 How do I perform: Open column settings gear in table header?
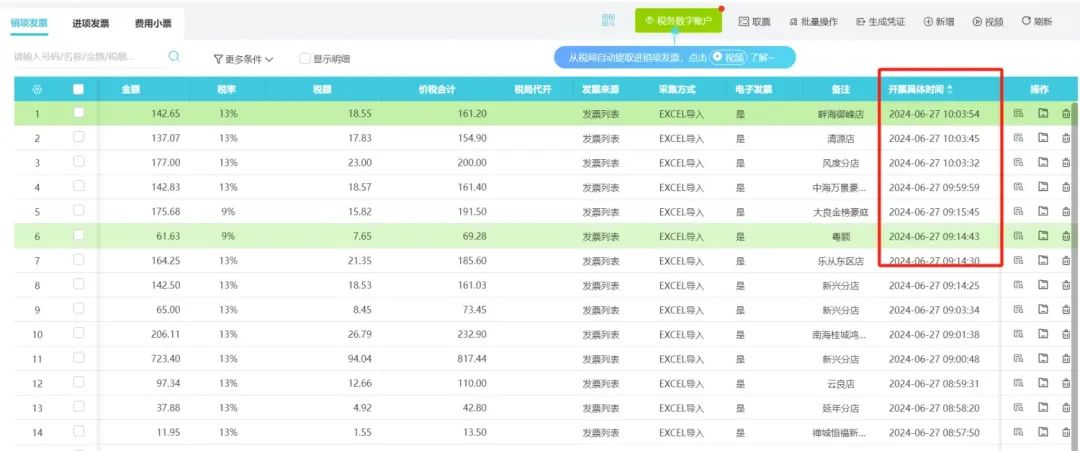pos(37,90)
